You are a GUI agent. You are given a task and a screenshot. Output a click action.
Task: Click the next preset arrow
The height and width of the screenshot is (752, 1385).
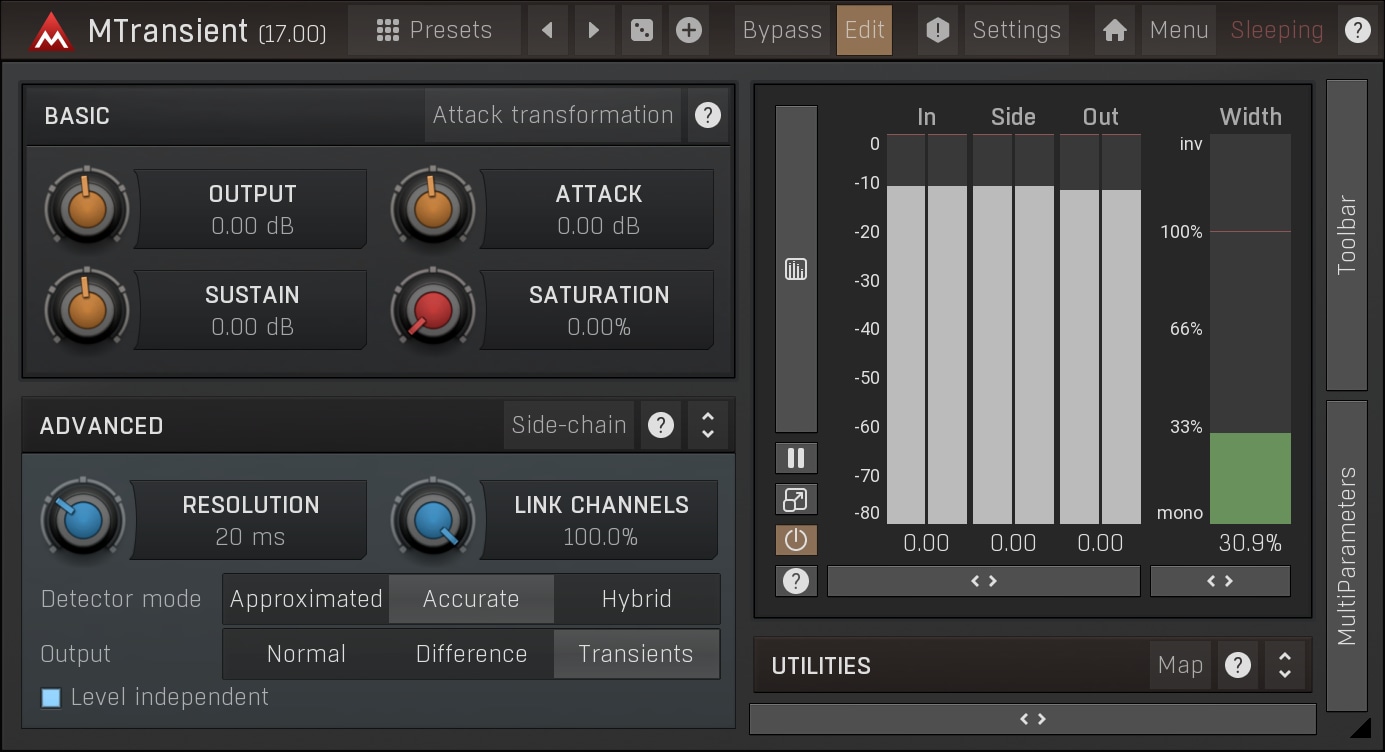594,30
